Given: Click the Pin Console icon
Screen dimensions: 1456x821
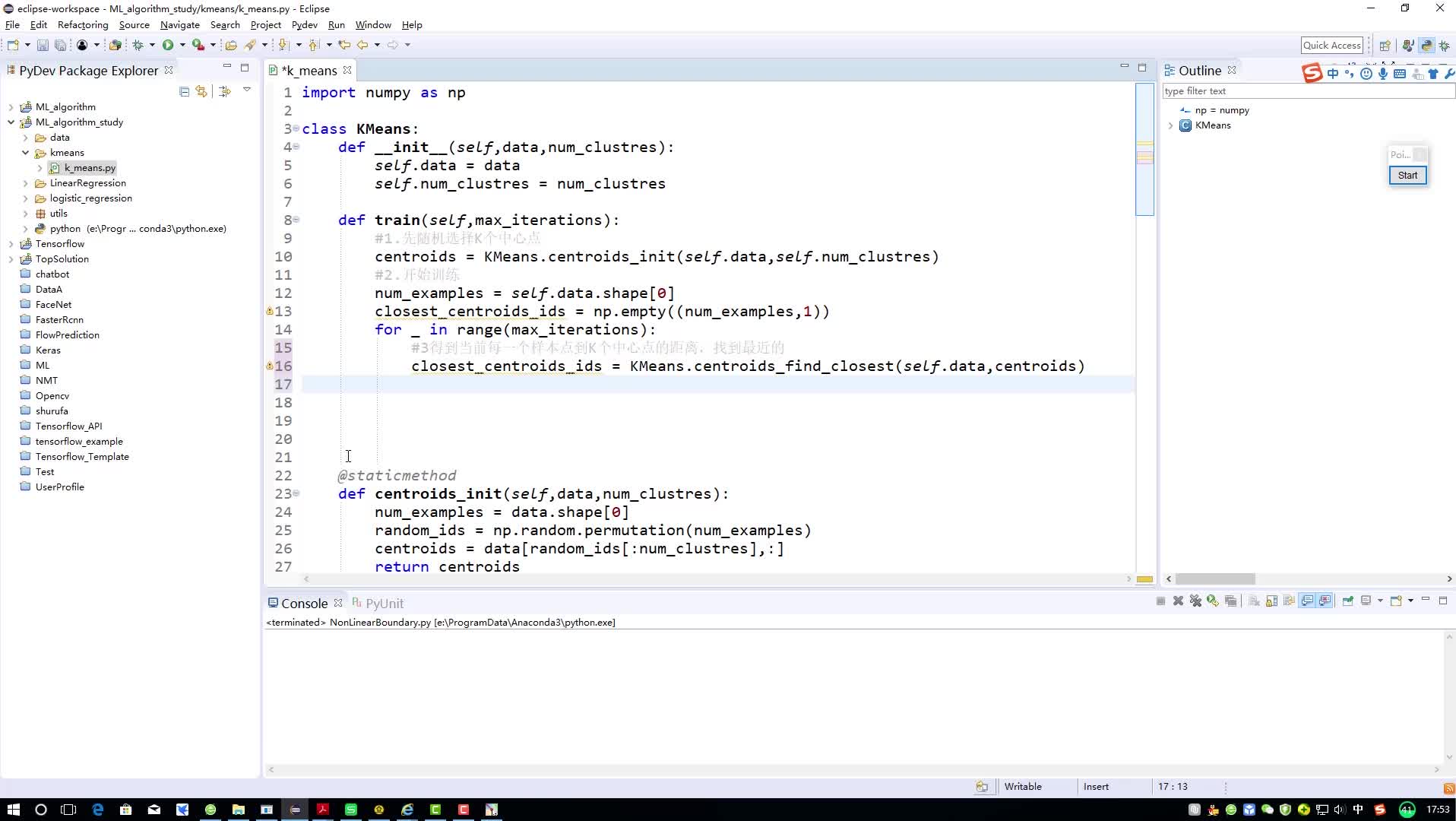Looking at the screenshot, I should point(1347,601).
